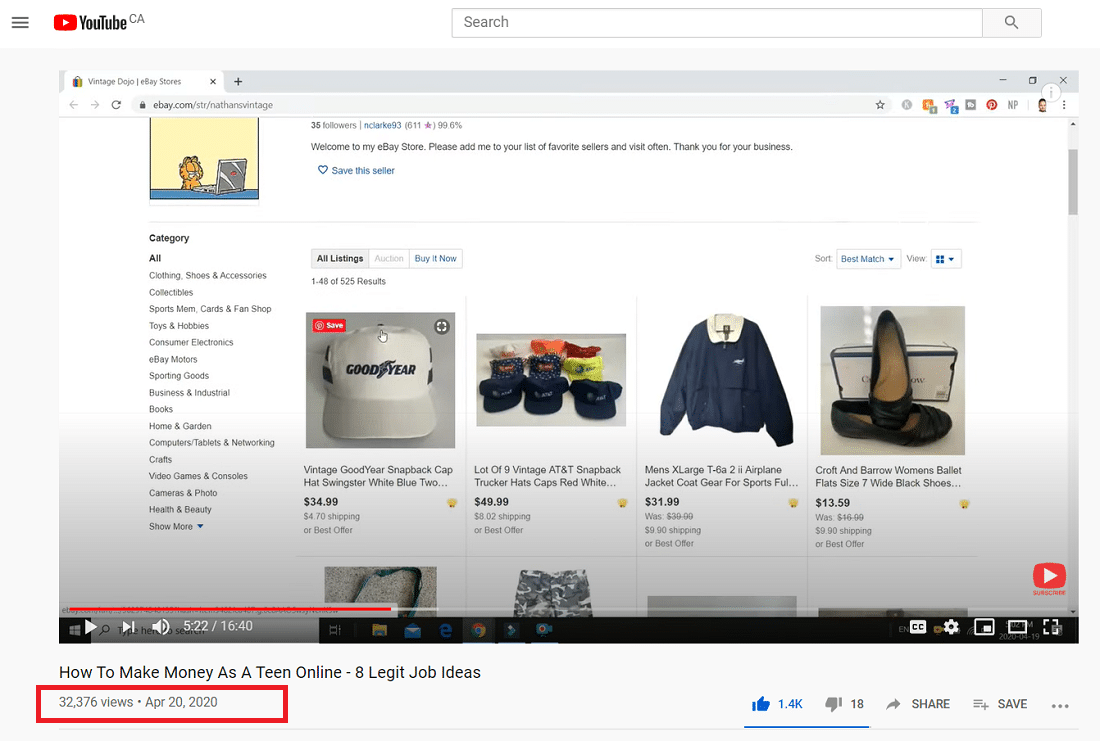Screen dimensions: 1100x741
Task: Toggle closed captions CC
Action: coord(918,627)
